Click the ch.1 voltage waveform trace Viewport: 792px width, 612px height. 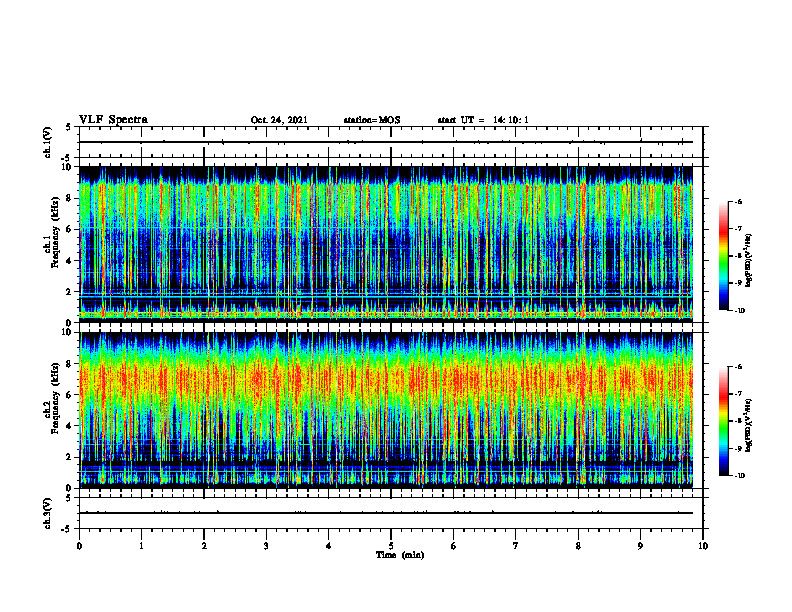click(x=386, y=142)
